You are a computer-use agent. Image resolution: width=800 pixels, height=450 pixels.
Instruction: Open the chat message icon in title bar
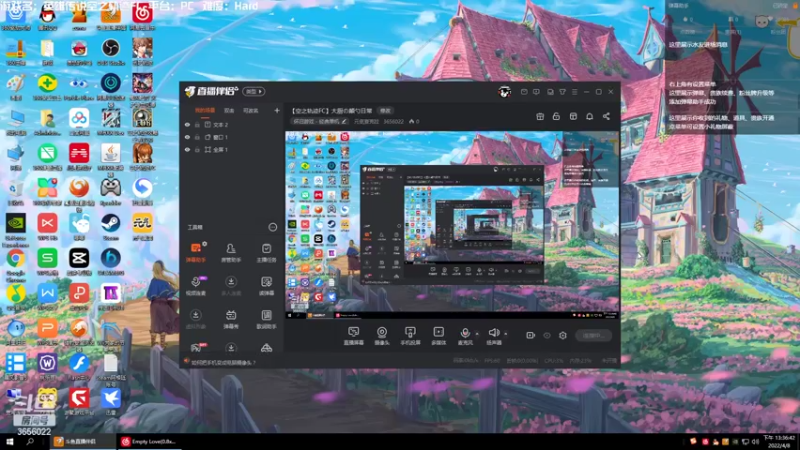(x=536, y=92)
